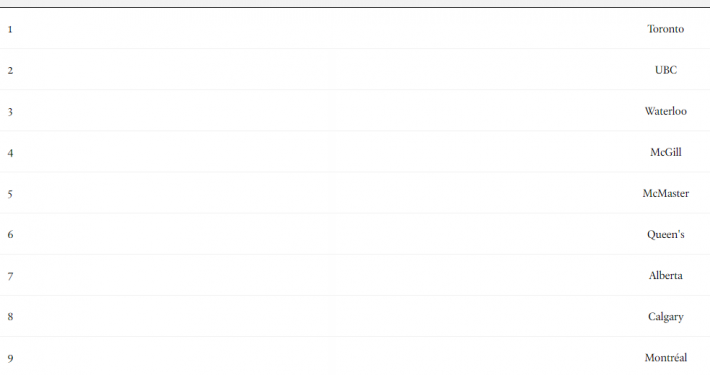Screen dimensions: 710x375
Task: Click rank number 2 cell
Action: [x=10, y=71]
